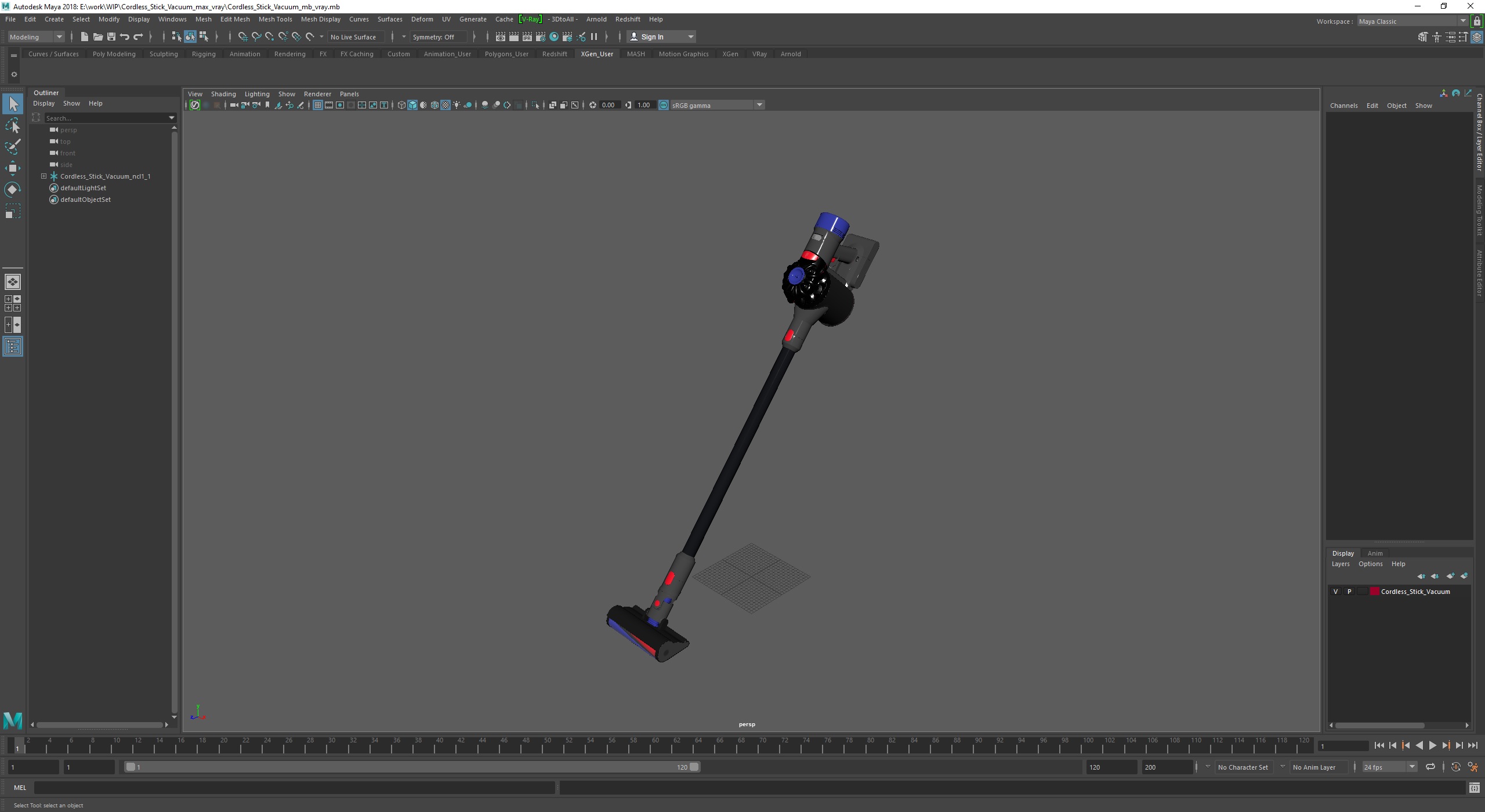
Task: Open the sRGB gamma color space dropdown
Action: (x=759, y=105)
